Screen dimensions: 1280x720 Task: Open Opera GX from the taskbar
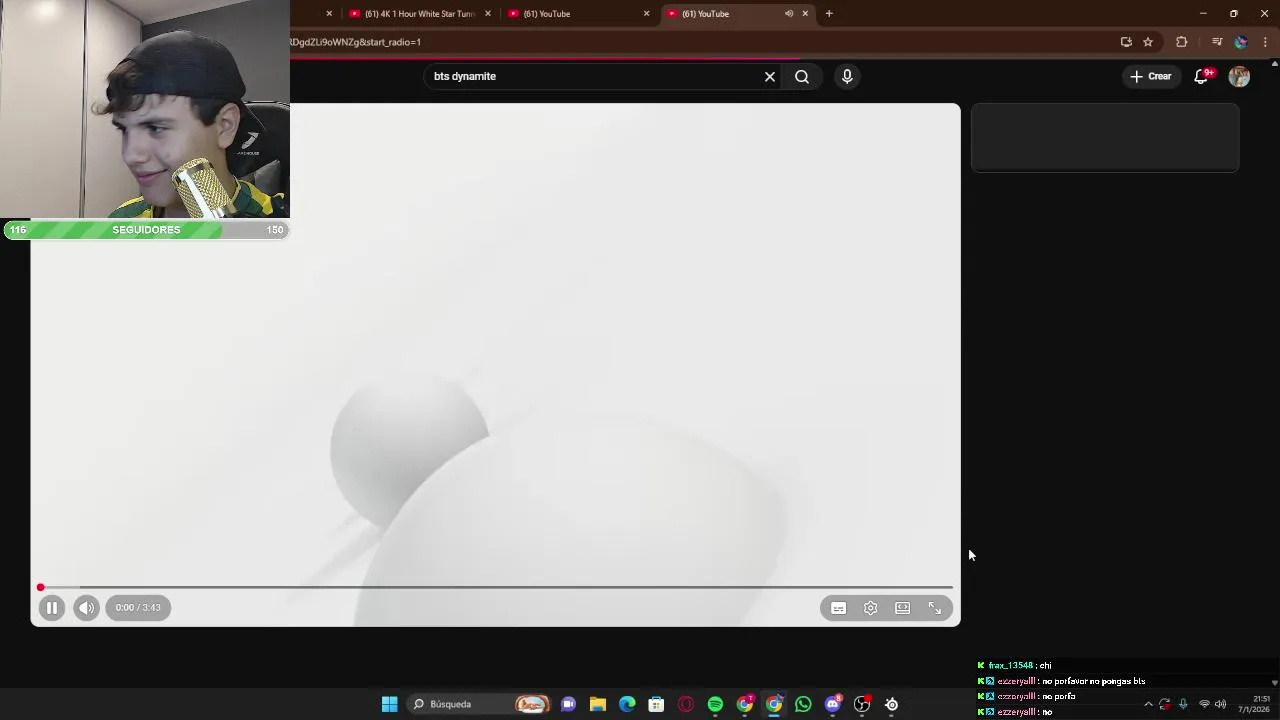686,704
